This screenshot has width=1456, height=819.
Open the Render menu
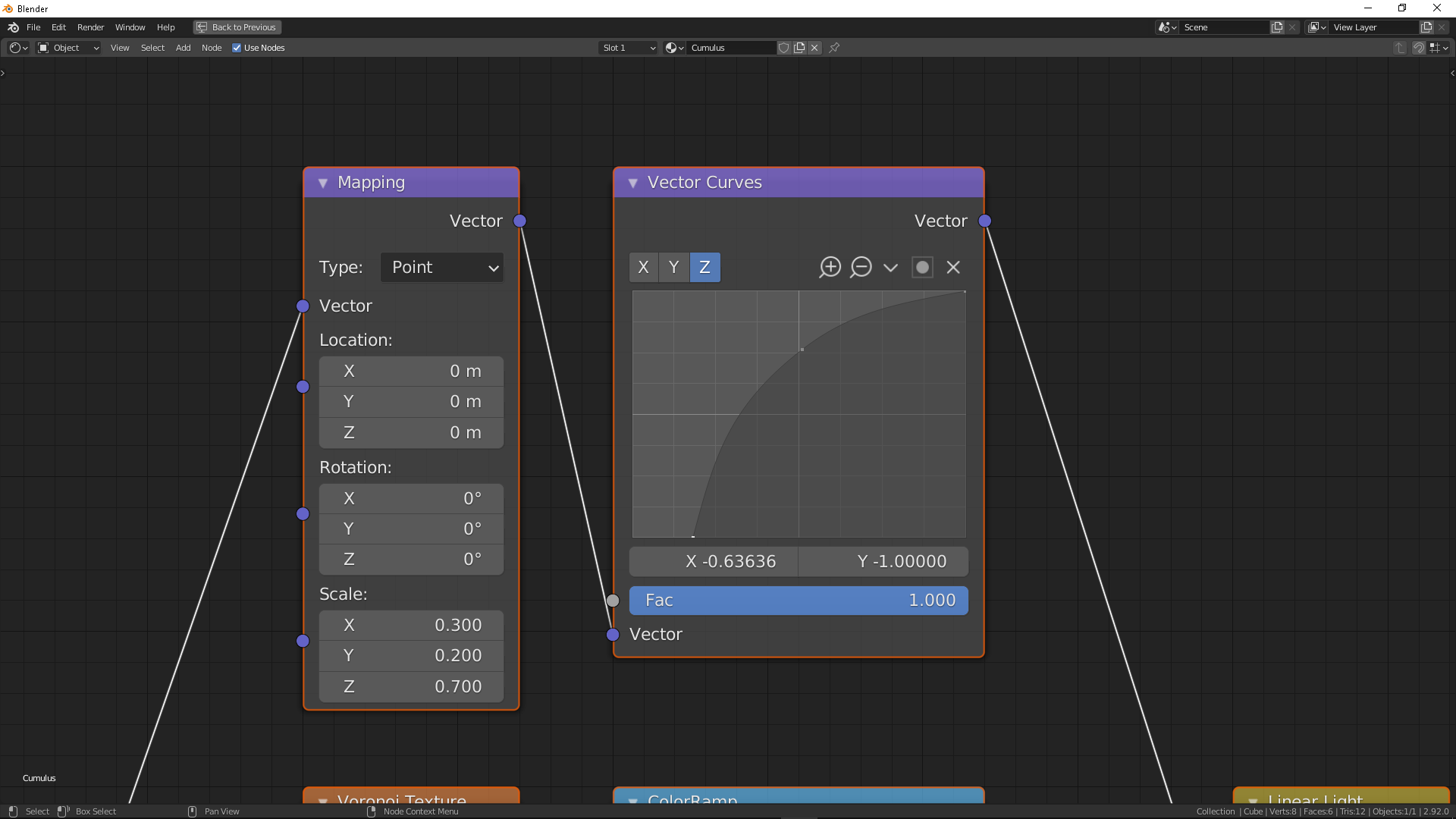[x=90, y=27]
